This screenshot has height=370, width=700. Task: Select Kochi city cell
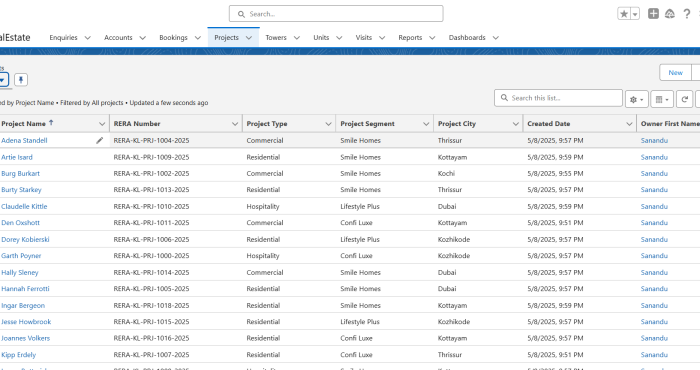coord(446,174)
